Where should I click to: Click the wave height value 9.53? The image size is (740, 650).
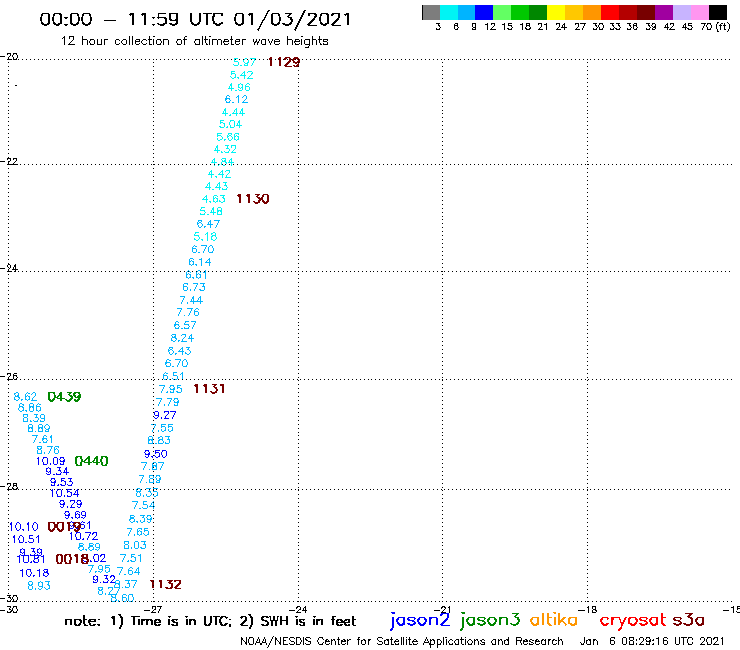tap(62, 482)
